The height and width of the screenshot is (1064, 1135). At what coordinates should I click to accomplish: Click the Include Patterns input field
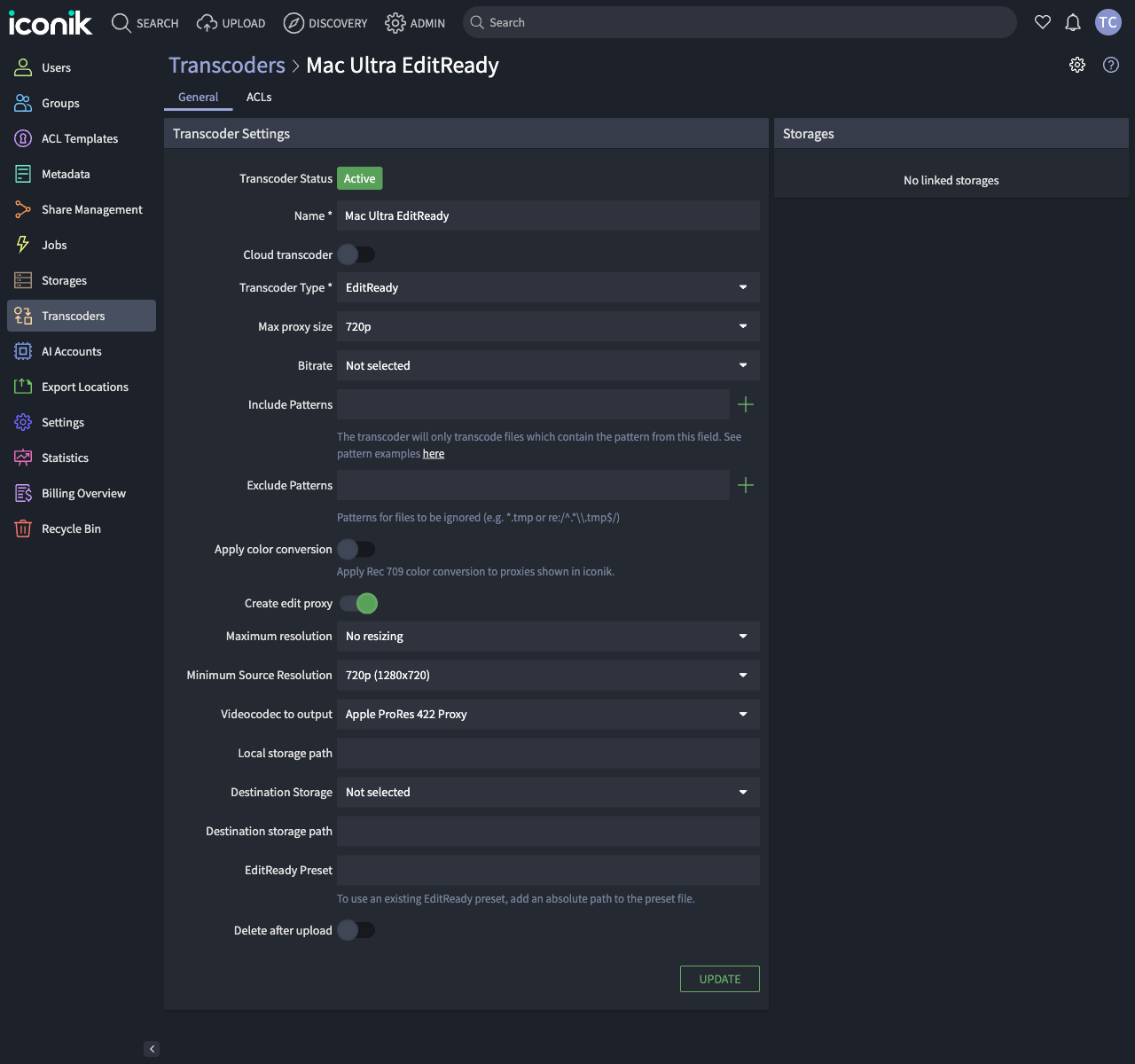pos(533,404)
